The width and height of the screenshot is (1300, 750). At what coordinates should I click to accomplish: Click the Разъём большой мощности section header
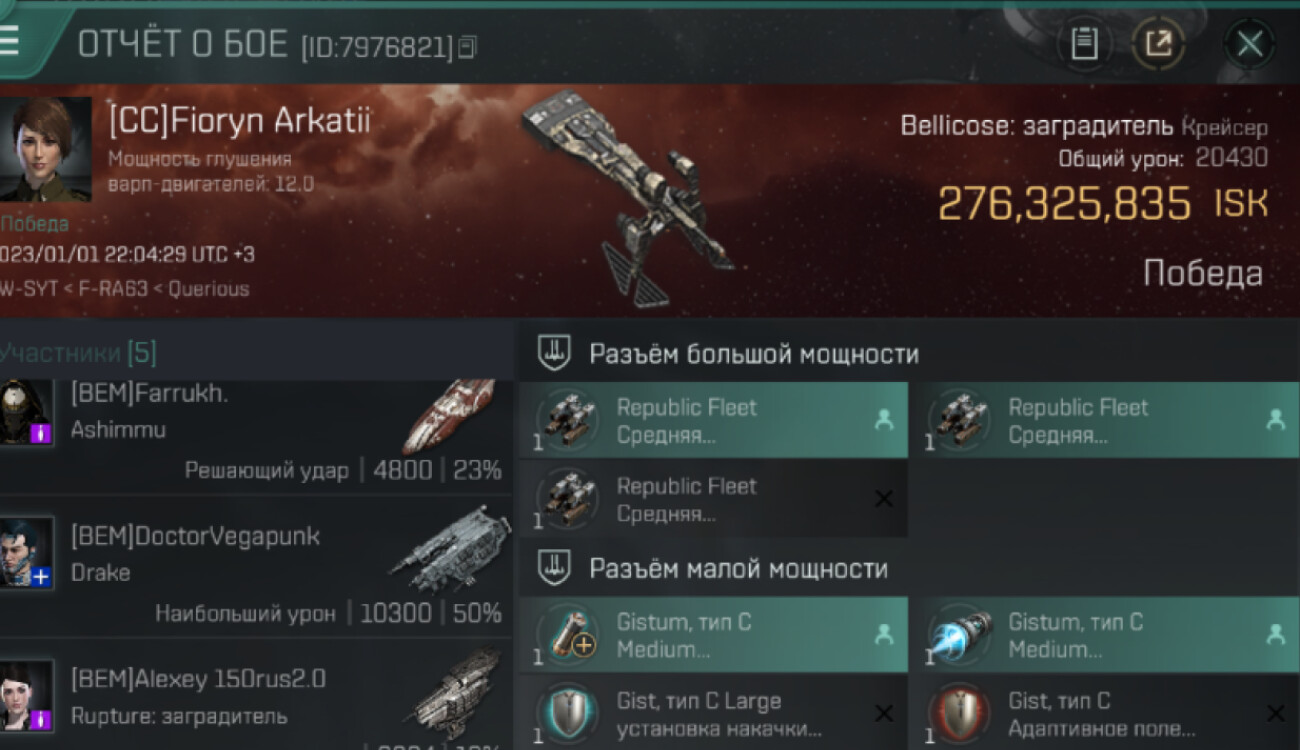(x=753, y=353)
